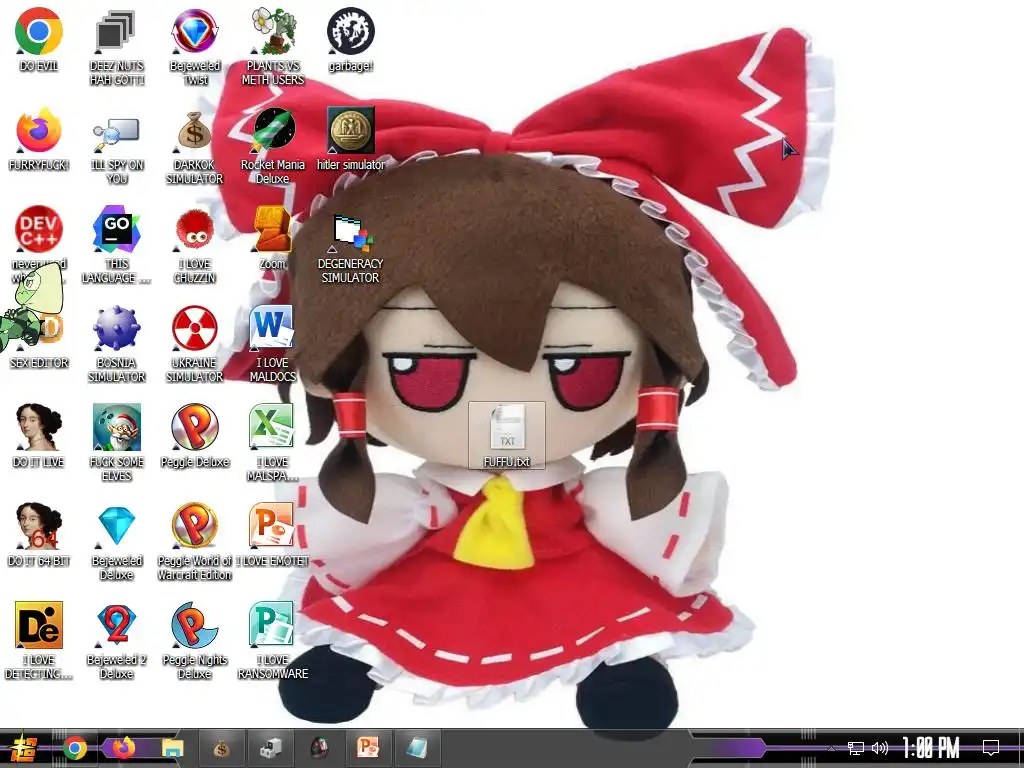Open the notepad icon in the taskbar
This screenshot has width=1024, height=768.
pos(417,748)
